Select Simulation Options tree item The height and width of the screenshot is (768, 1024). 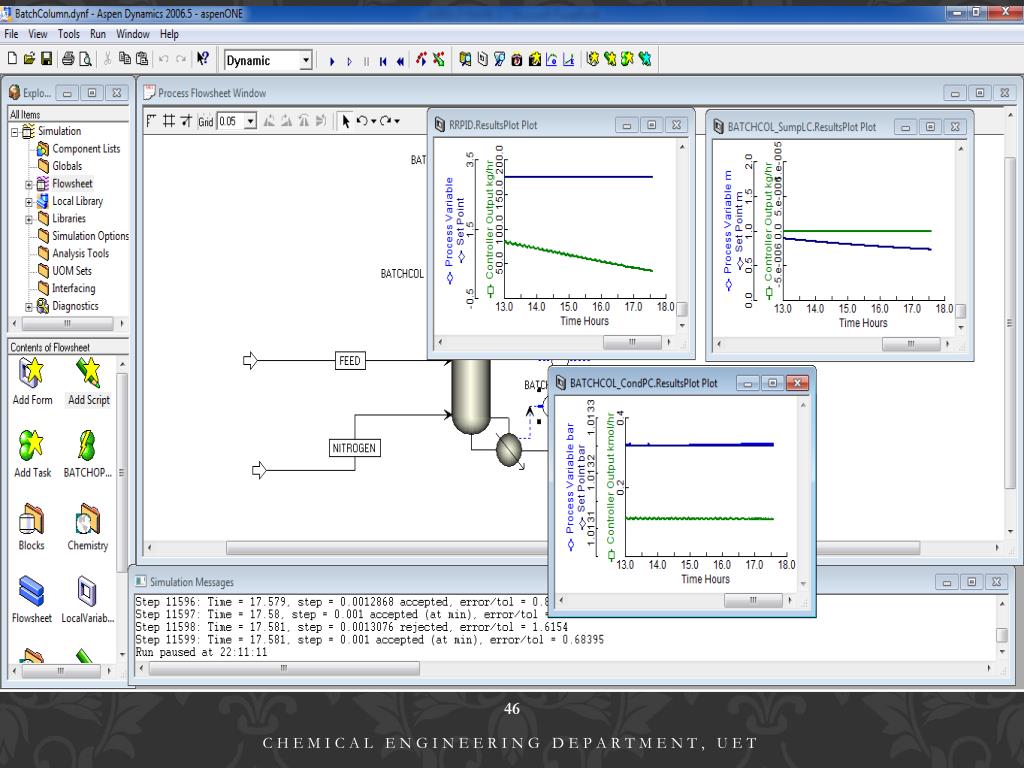(90, 236)
